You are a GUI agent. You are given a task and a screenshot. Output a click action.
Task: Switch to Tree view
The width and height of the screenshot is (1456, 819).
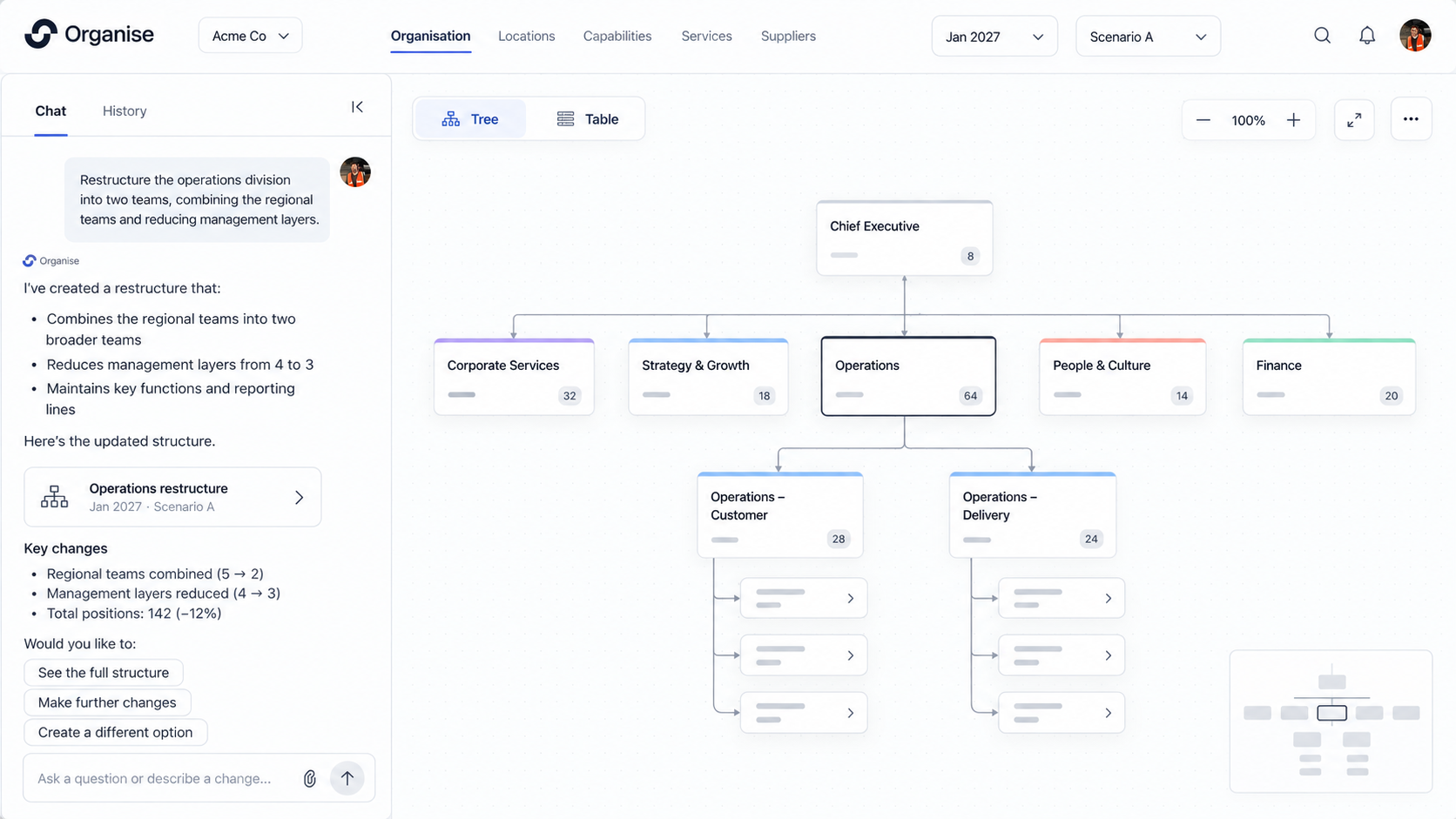pyautogui.click(x=470, y=119)
